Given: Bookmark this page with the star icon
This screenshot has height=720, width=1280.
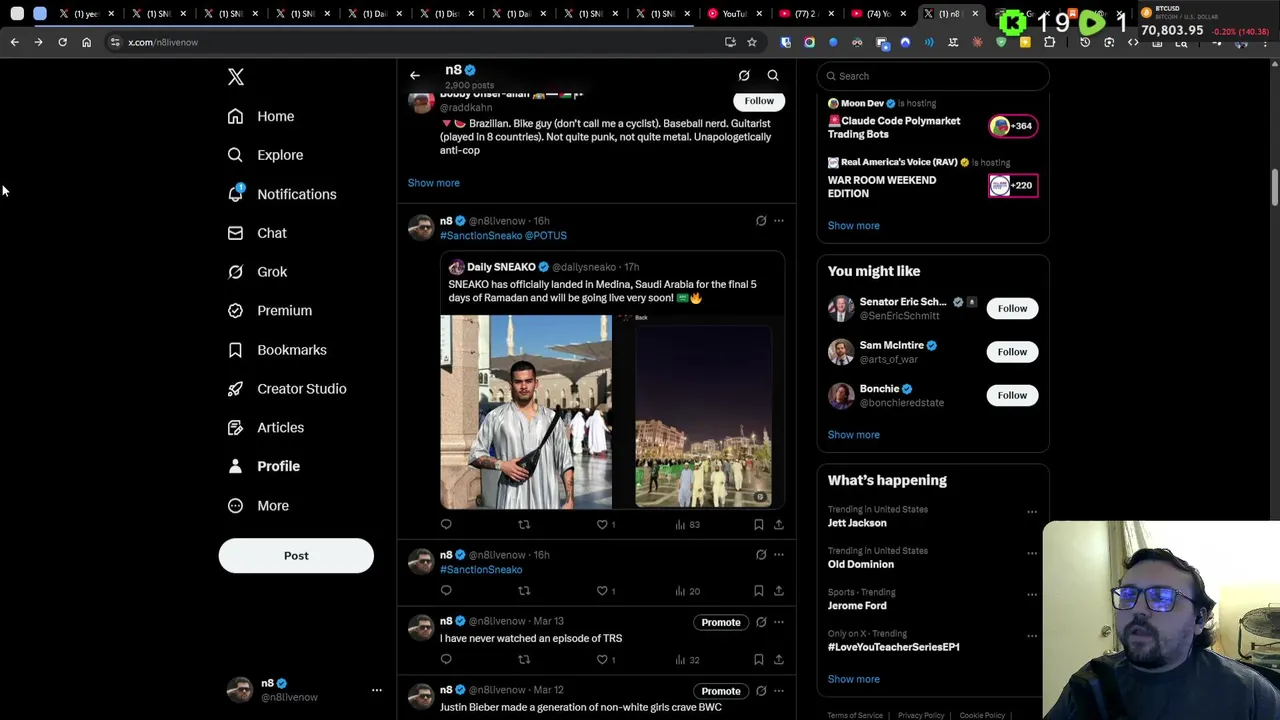Looking at the screenshot, I should (x=752, y=42).
